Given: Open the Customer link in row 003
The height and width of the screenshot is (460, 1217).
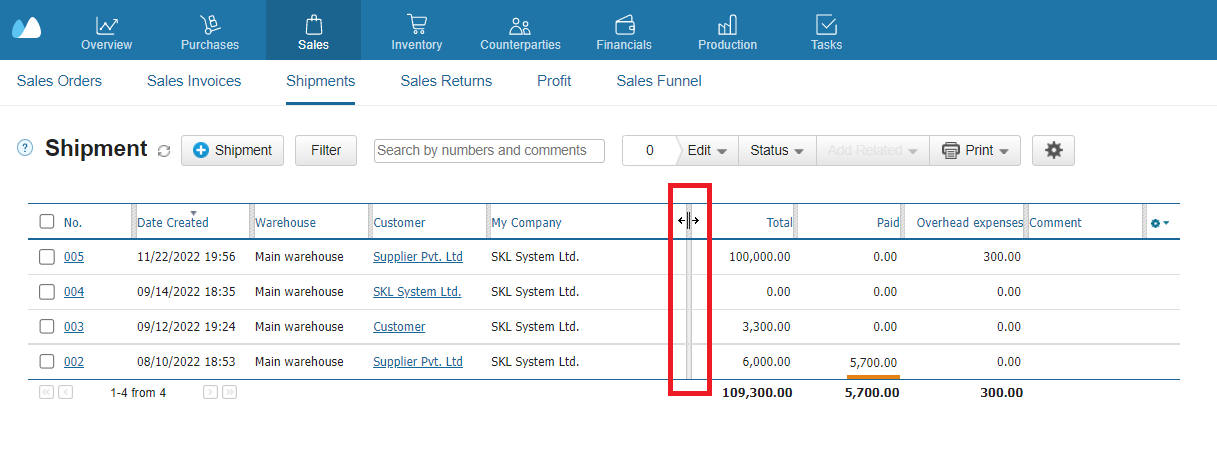Looking at the screenshot, I should tap(399, 327).
